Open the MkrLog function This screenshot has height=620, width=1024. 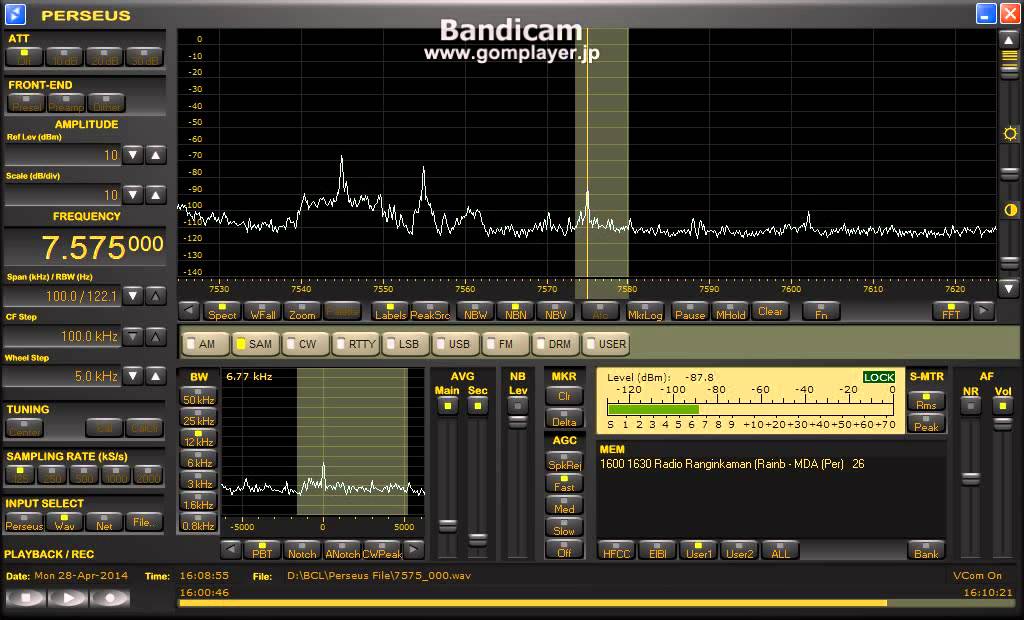tap(645, 311)
